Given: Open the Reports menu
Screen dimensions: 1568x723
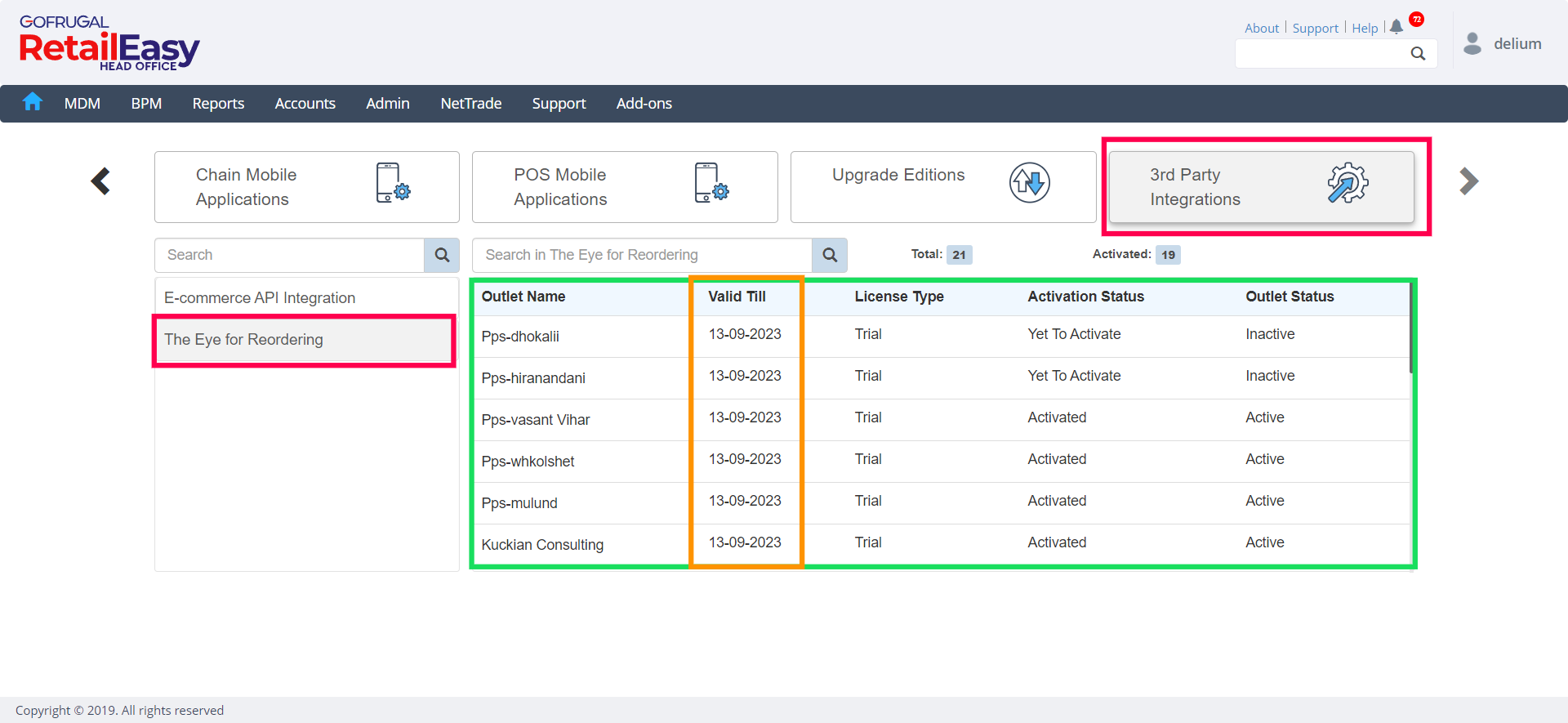Looking at the screenshot, I should tap(218, 104).
